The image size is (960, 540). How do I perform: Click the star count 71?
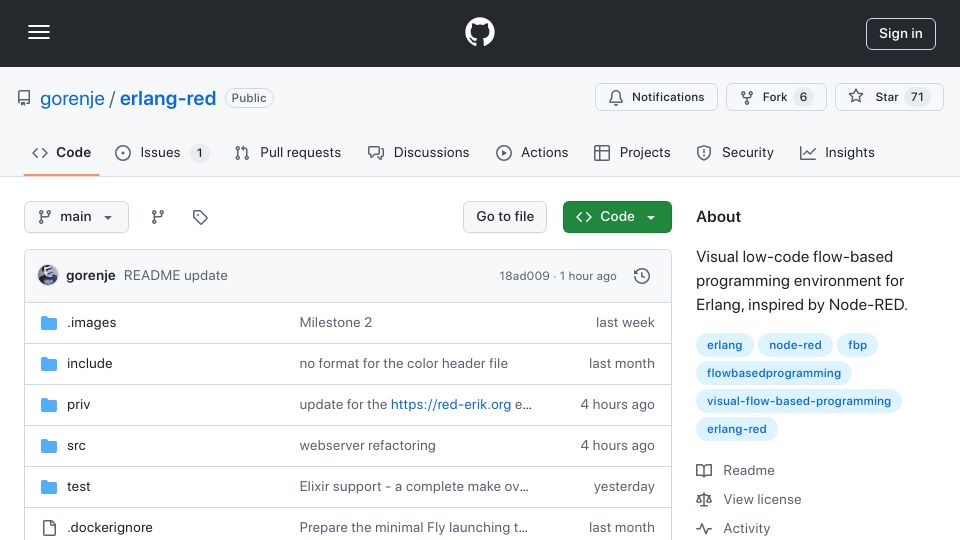pyautogui.click(x=917, y=97)
